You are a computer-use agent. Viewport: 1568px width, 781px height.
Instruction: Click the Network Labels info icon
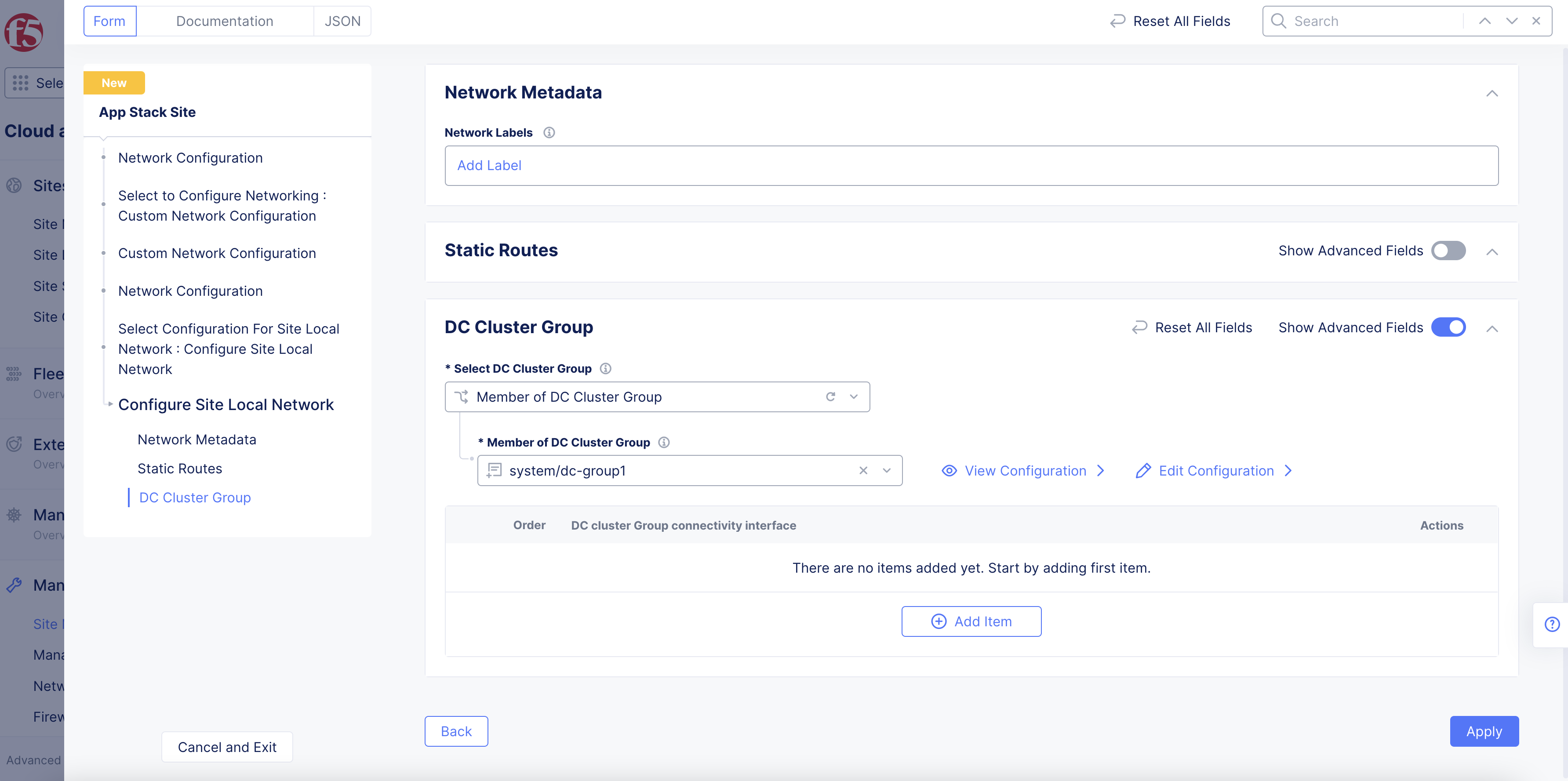(549, 133)
